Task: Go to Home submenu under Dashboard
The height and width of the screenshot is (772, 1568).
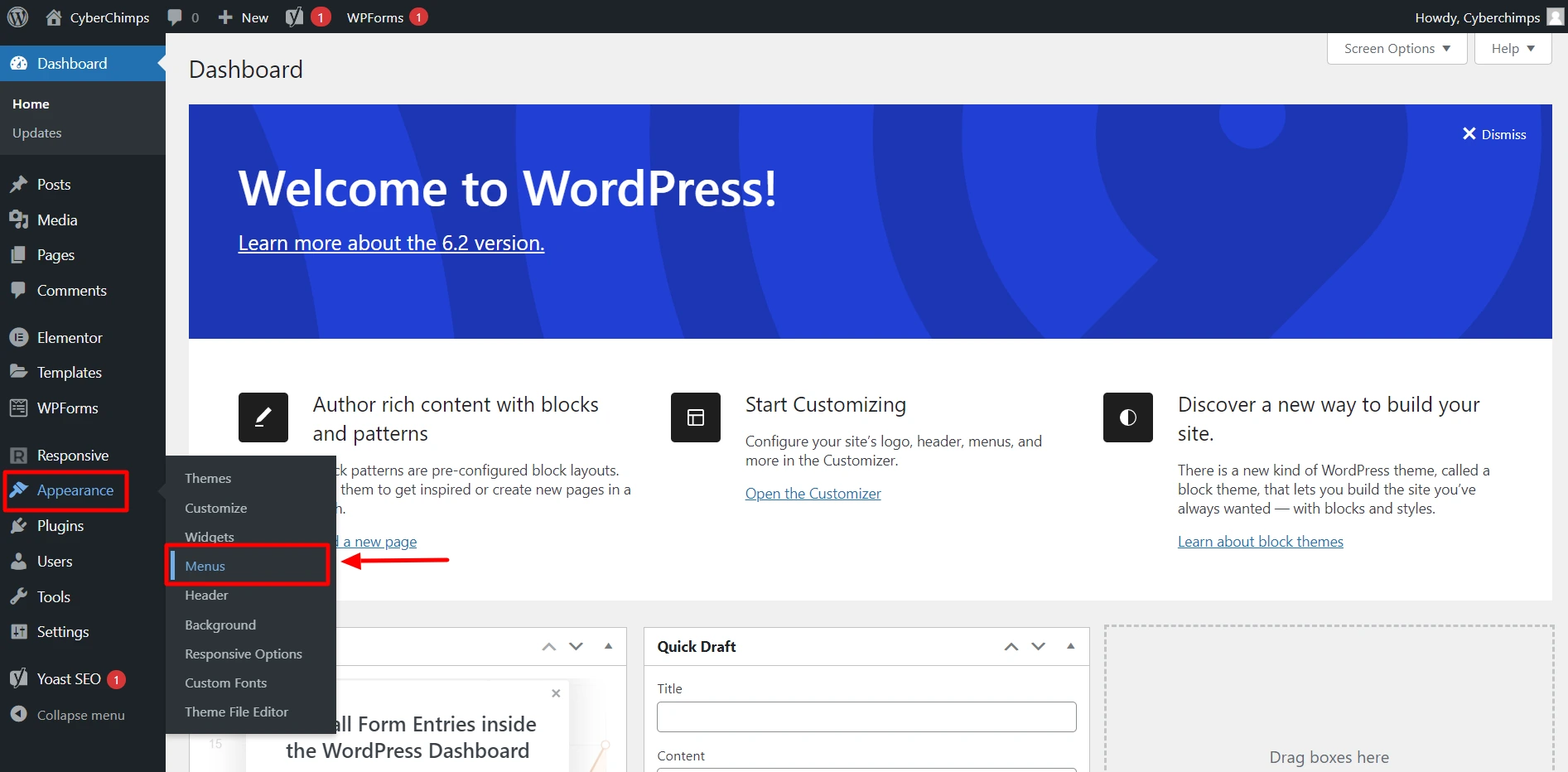Action: coord(31,104)
